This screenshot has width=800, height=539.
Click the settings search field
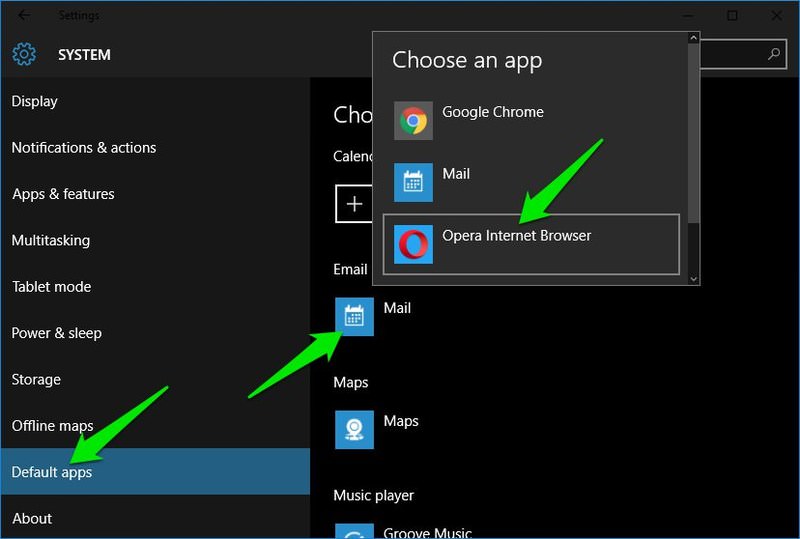(743, 54)
